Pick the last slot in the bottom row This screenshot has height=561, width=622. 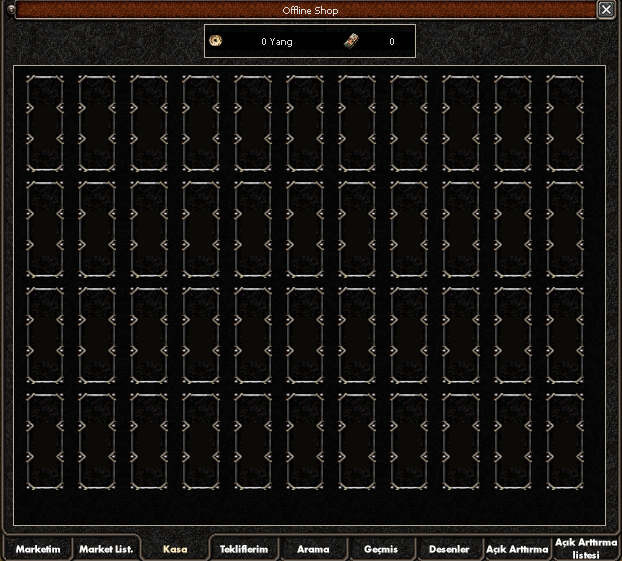coord(565,440)
